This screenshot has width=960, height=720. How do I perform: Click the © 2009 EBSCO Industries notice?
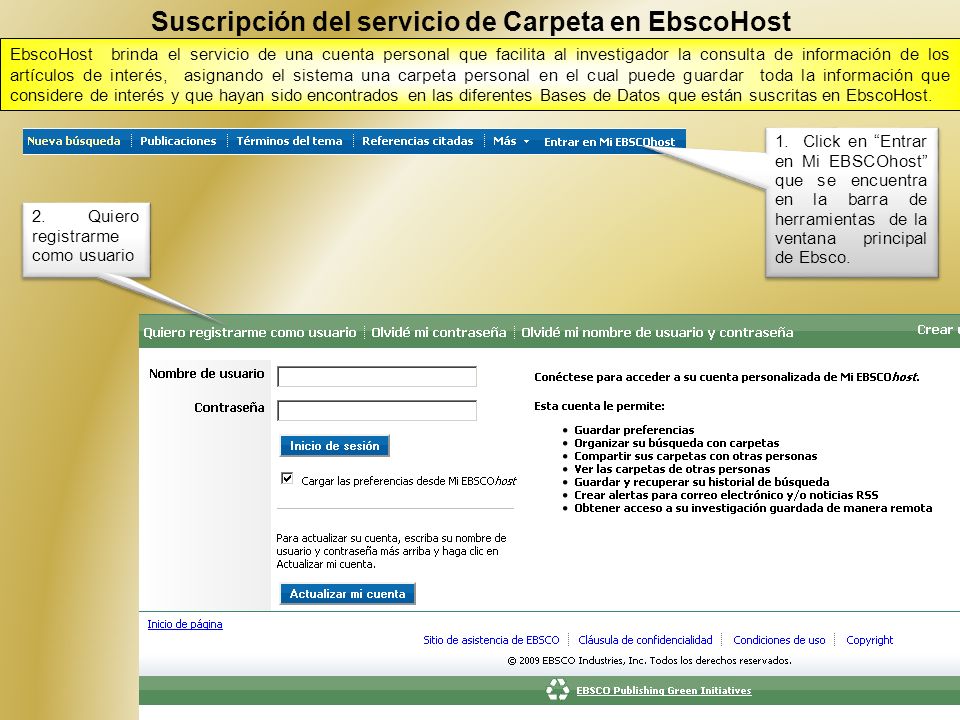[649, 661]
